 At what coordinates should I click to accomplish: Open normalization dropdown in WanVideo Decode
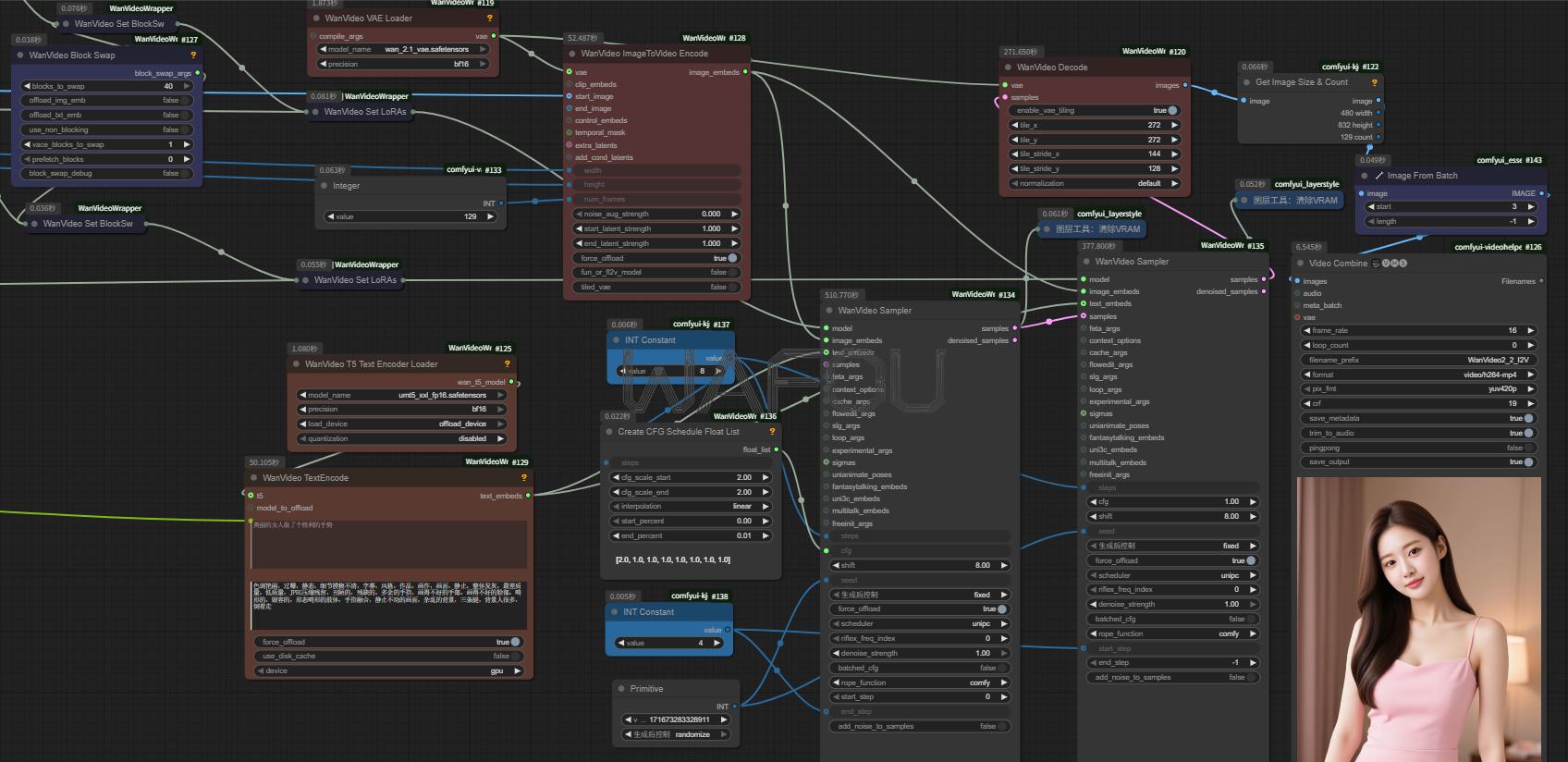[x=1095, y=184]
